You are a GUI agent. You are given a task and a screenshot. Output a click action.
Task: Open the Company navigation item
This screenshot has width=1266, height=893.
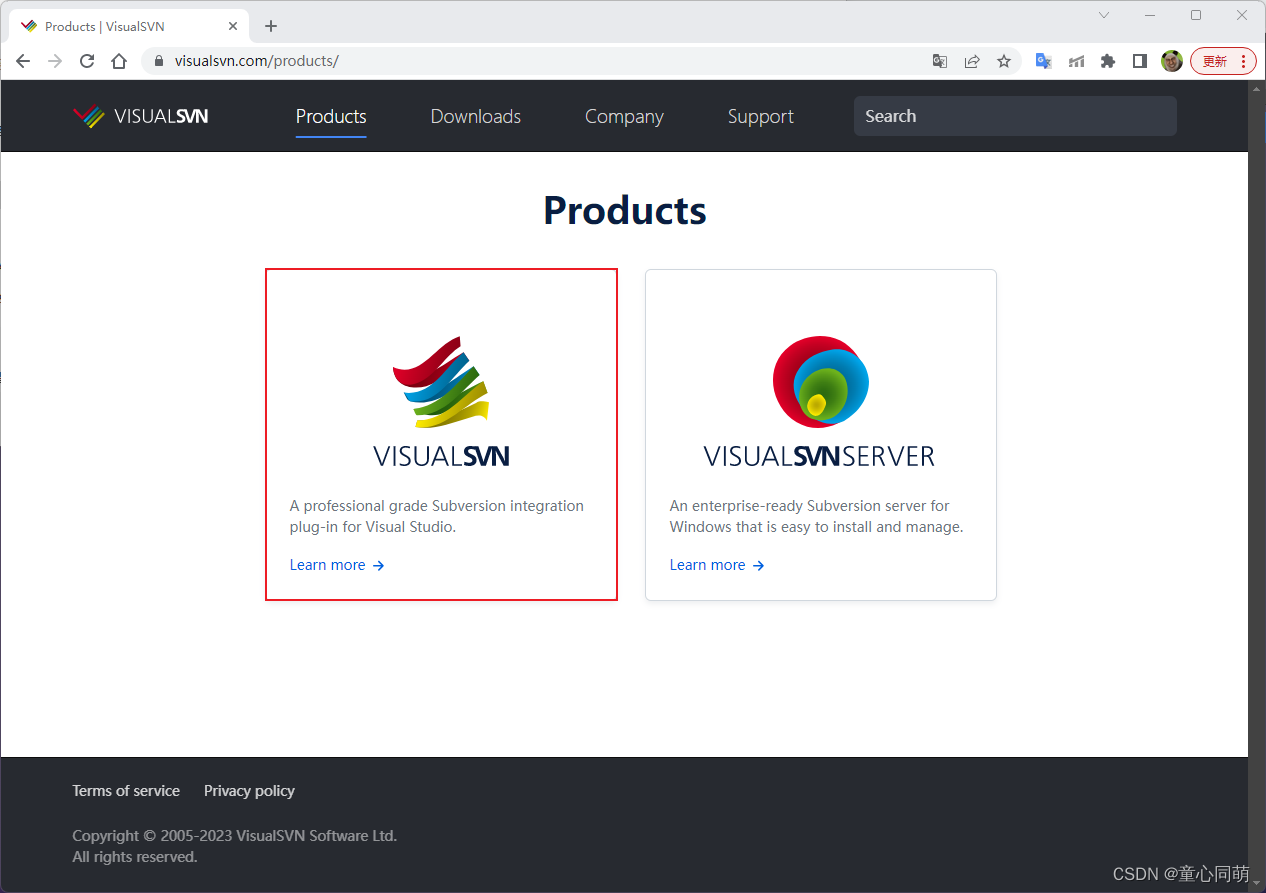click(x=624, y=116)
